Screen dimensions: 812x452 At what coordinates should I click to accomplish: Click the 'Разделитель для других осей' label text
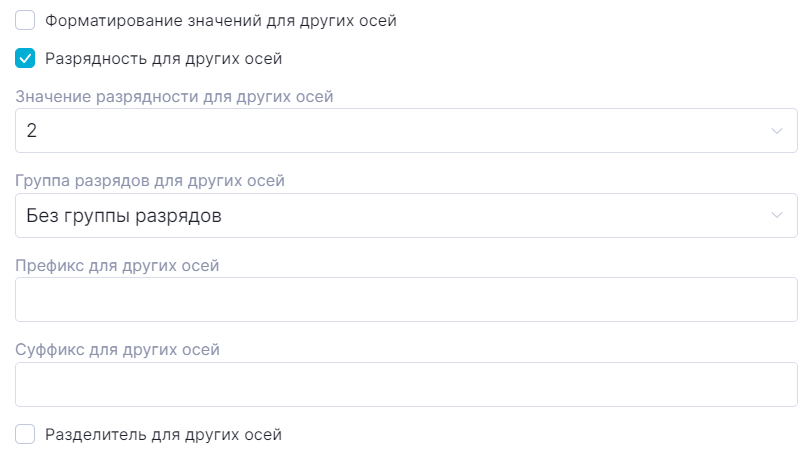[163, 434]
